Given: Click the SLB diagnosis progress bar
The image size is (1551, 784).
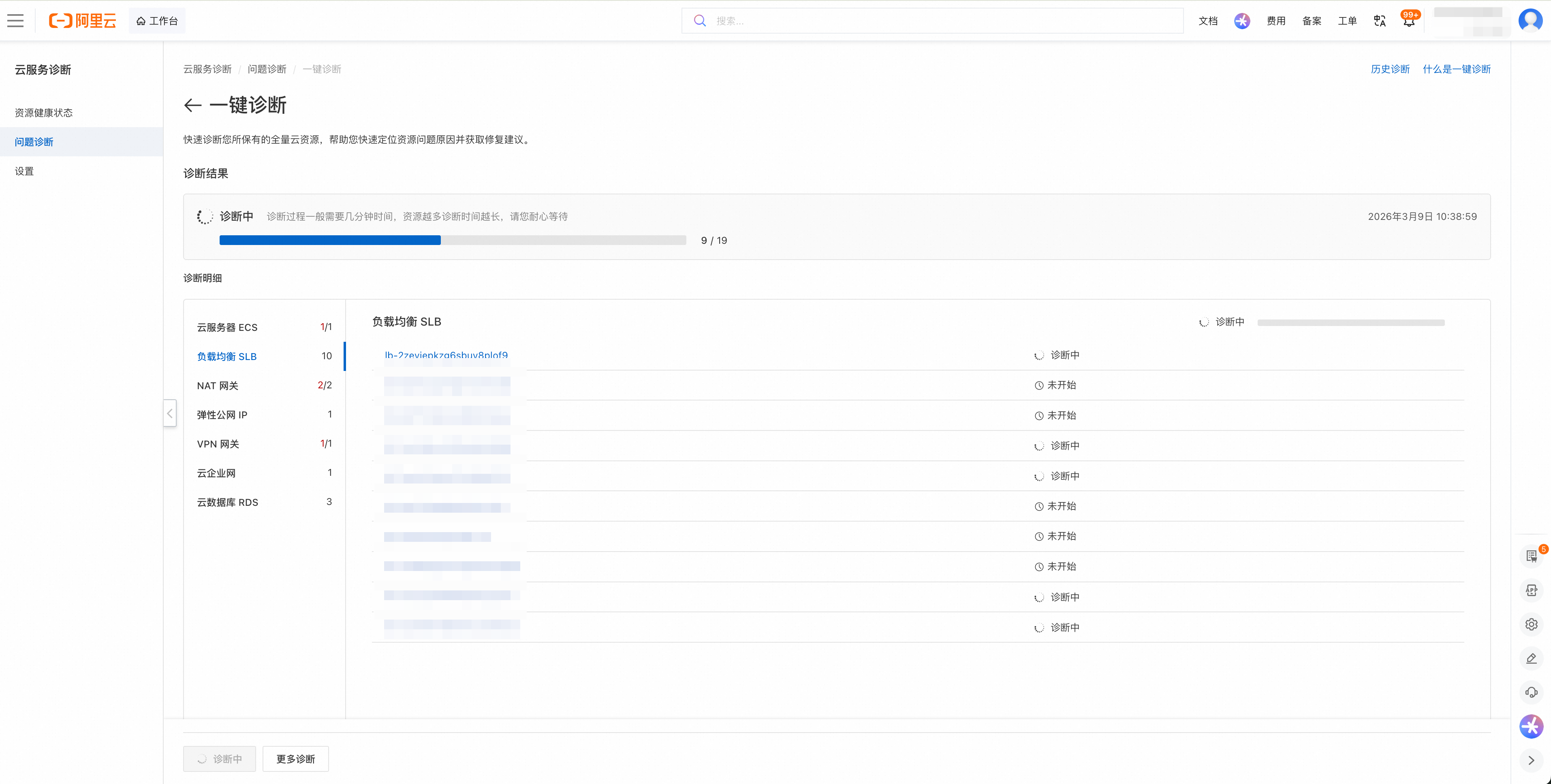Looking at the screenshot, I should 1350,322.
